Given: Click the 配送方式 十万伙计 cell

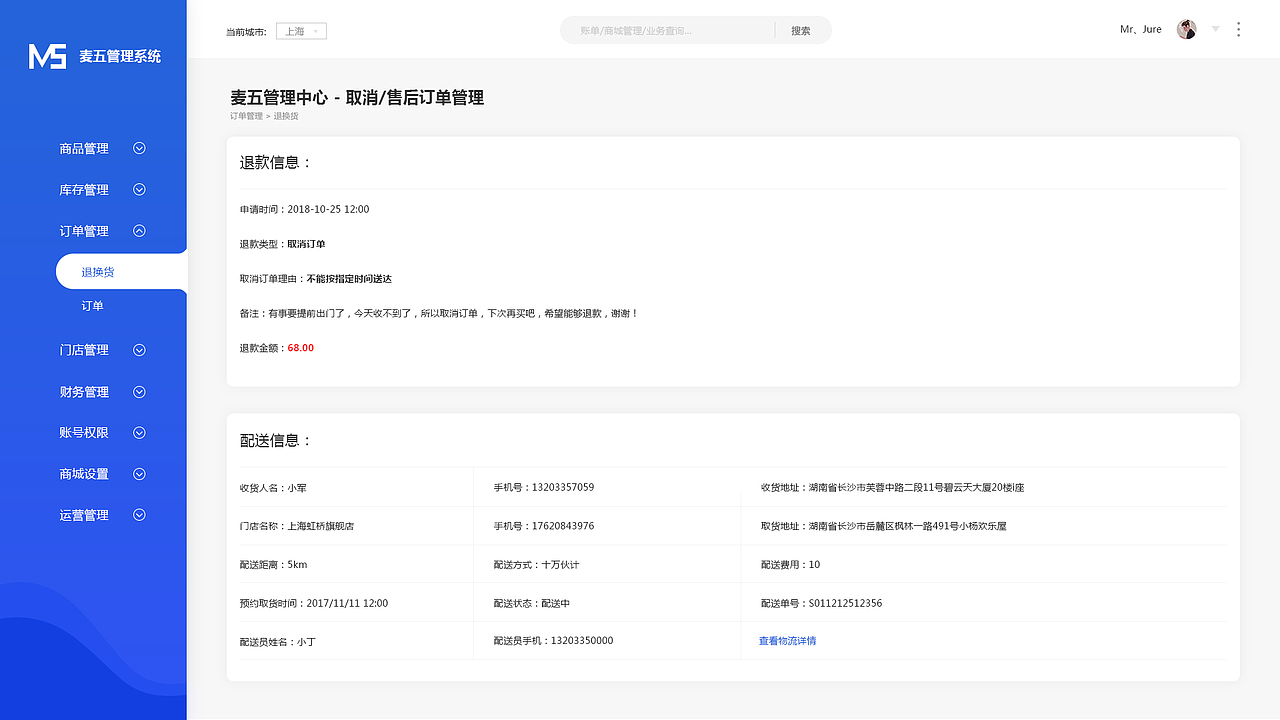Looking at the screenshot, I should coord(536,565).
